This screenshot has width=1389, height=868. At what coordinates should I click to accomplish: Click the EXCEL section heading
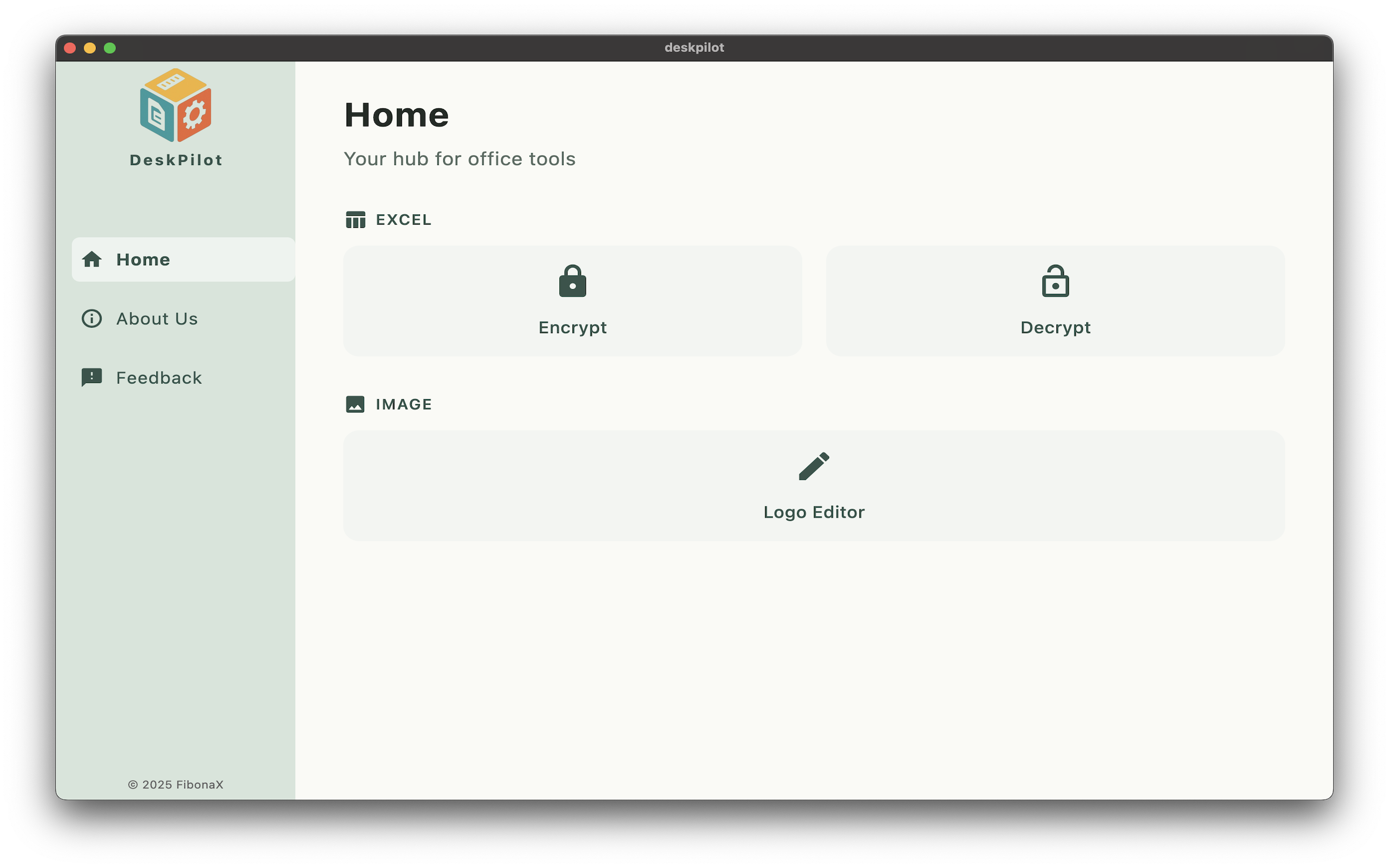[x=404, y=219]
